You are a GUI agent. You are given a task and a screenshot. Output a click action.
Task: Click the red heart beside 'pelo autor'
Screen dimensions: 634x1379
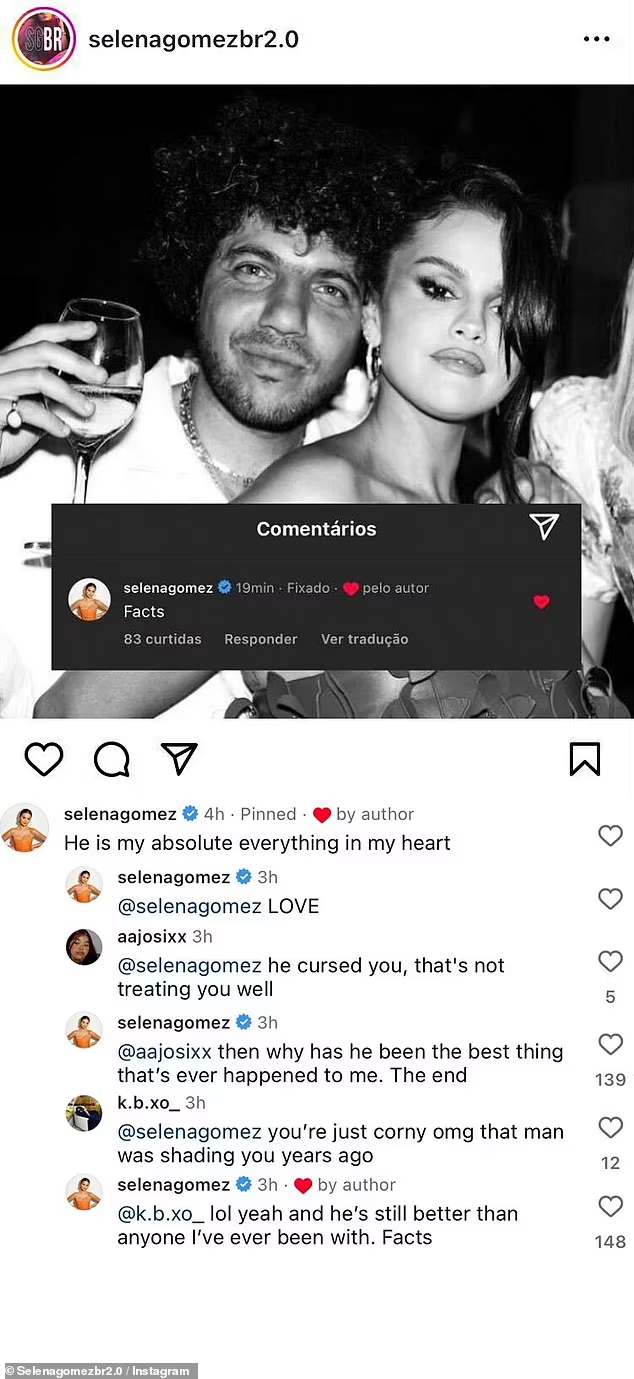[351, 588]
